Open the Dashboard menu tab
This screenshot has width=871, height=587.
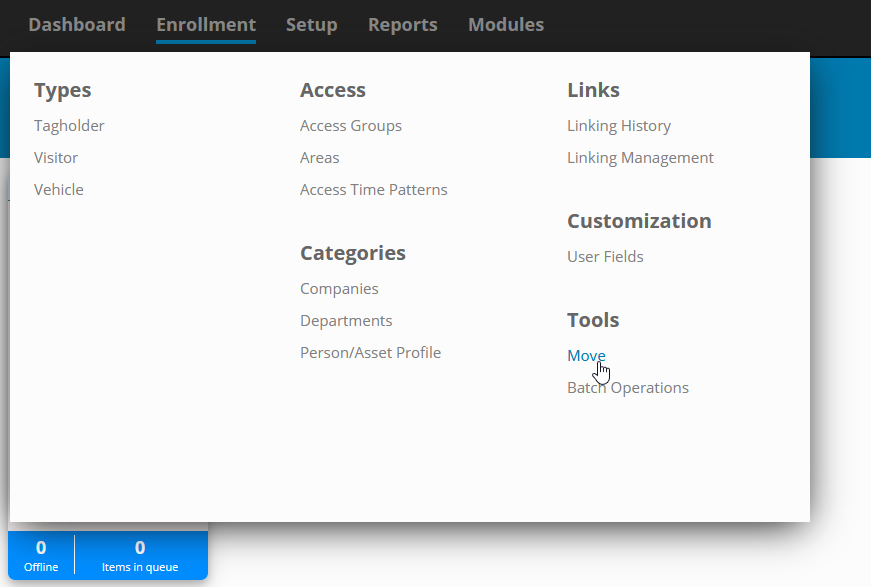pyautogui.click(x=77, y=24)
